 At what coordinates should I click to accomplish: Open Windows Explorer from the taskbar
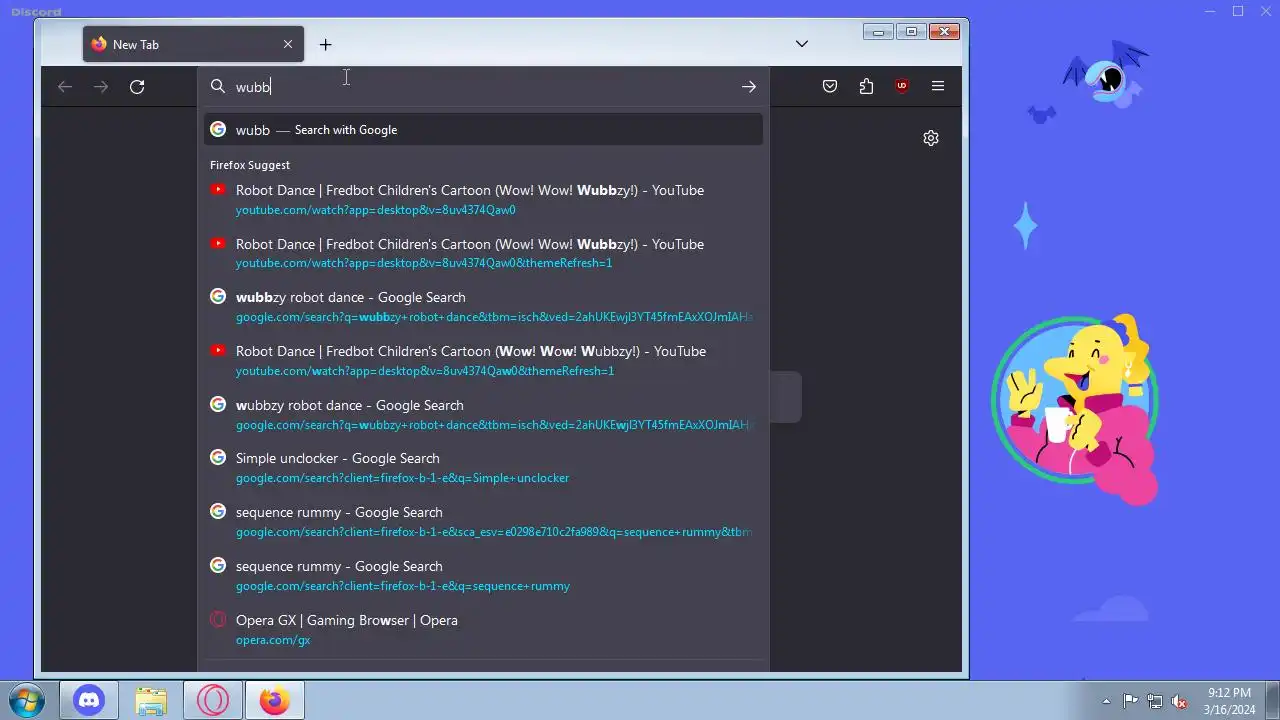(151, 701)
